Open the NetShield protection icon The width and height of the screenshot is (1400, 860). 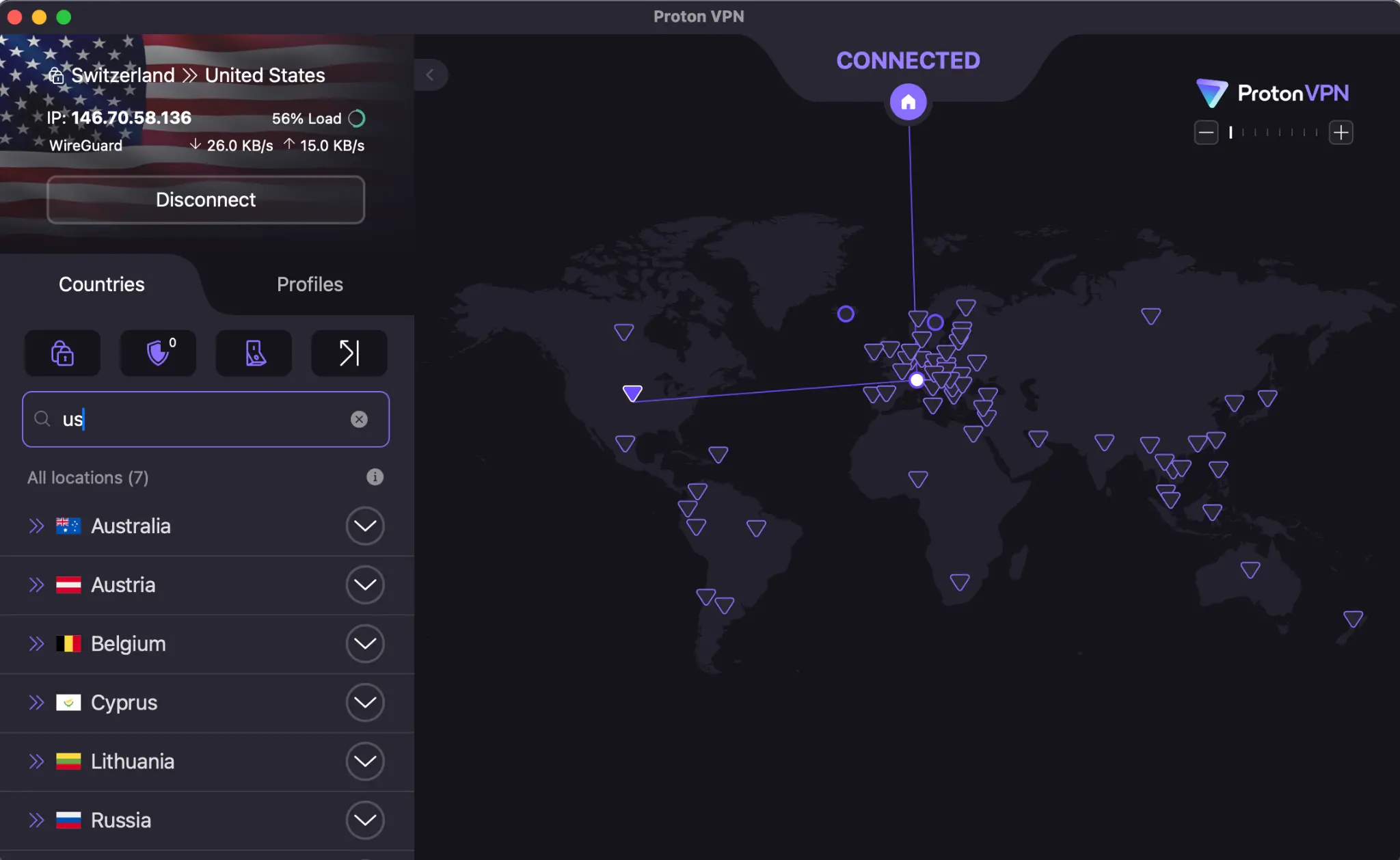(x=158, y=353)
